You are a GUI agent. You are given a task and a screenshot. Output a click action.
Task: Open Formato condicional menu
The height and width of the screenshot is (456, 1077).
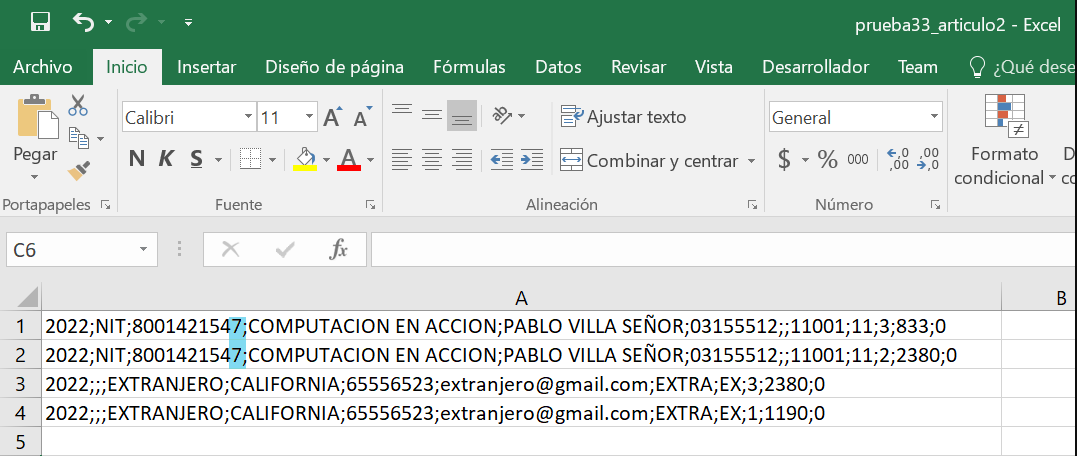pyautogui.click(x=1005, y=140)
